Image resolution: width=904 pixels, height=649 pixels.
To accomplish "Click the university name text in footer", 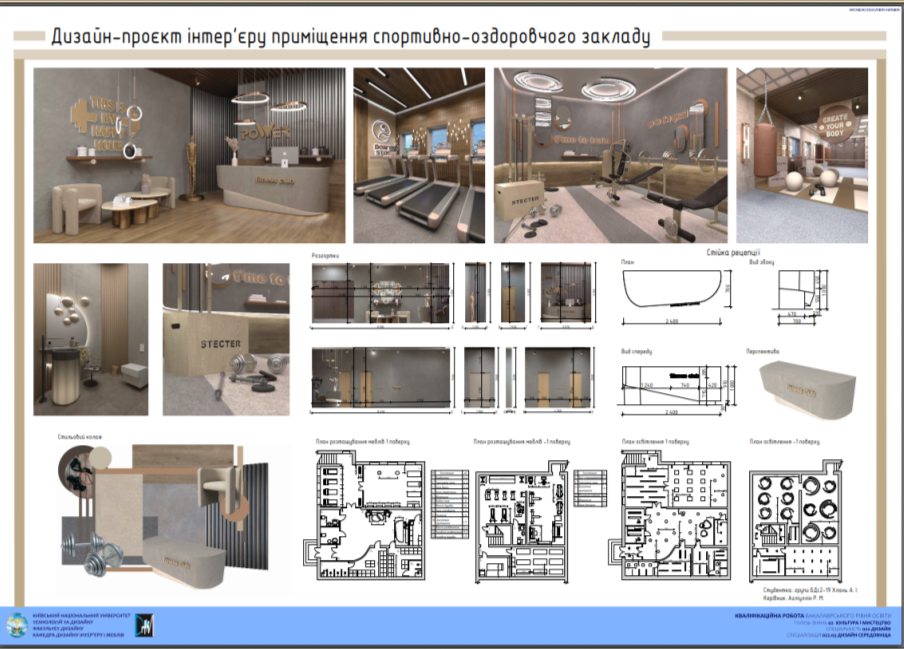I will coord(82,616).
